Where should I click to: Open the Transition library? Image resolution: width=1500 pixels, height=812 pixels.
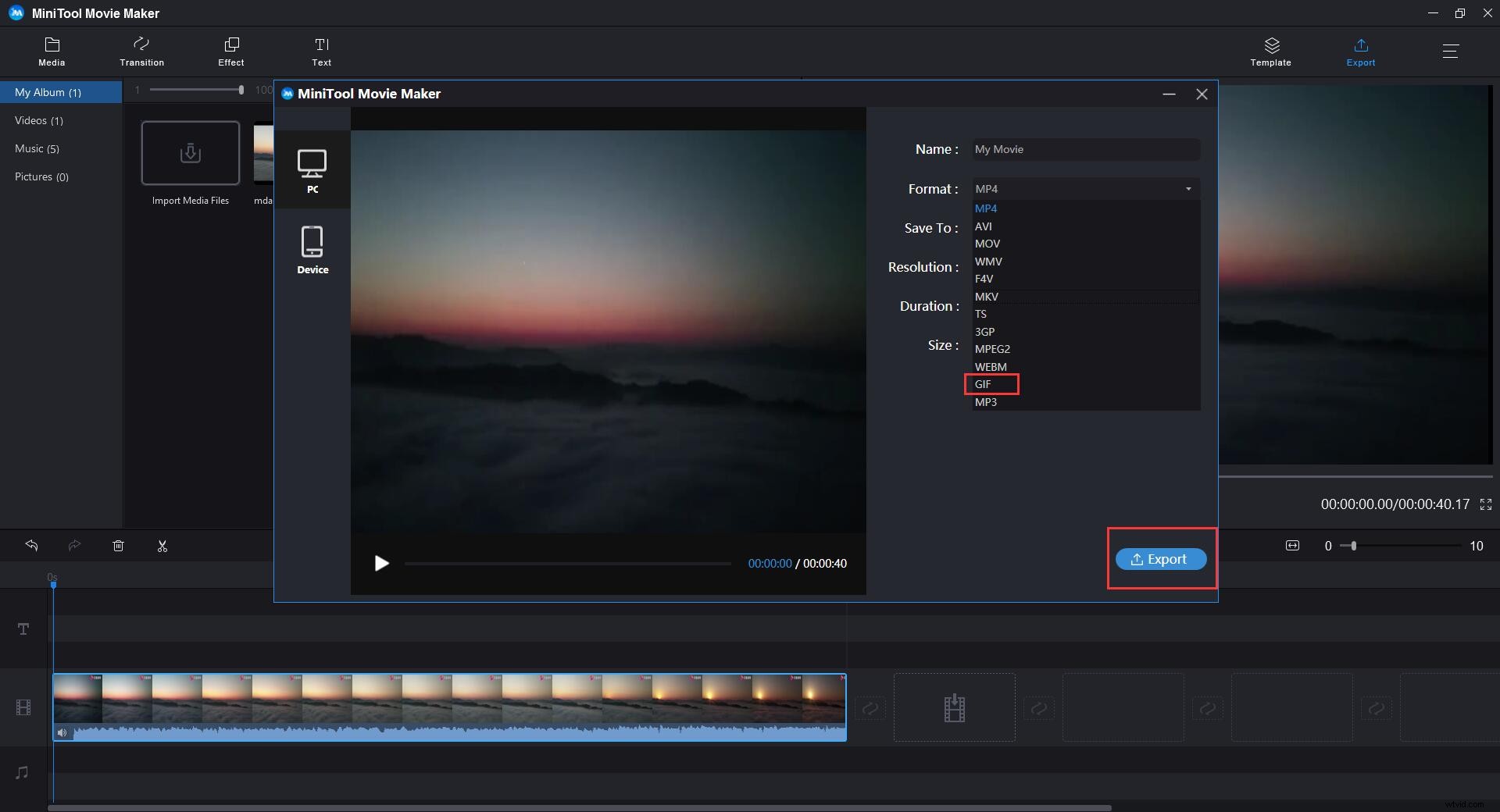[x=141, y=51]
